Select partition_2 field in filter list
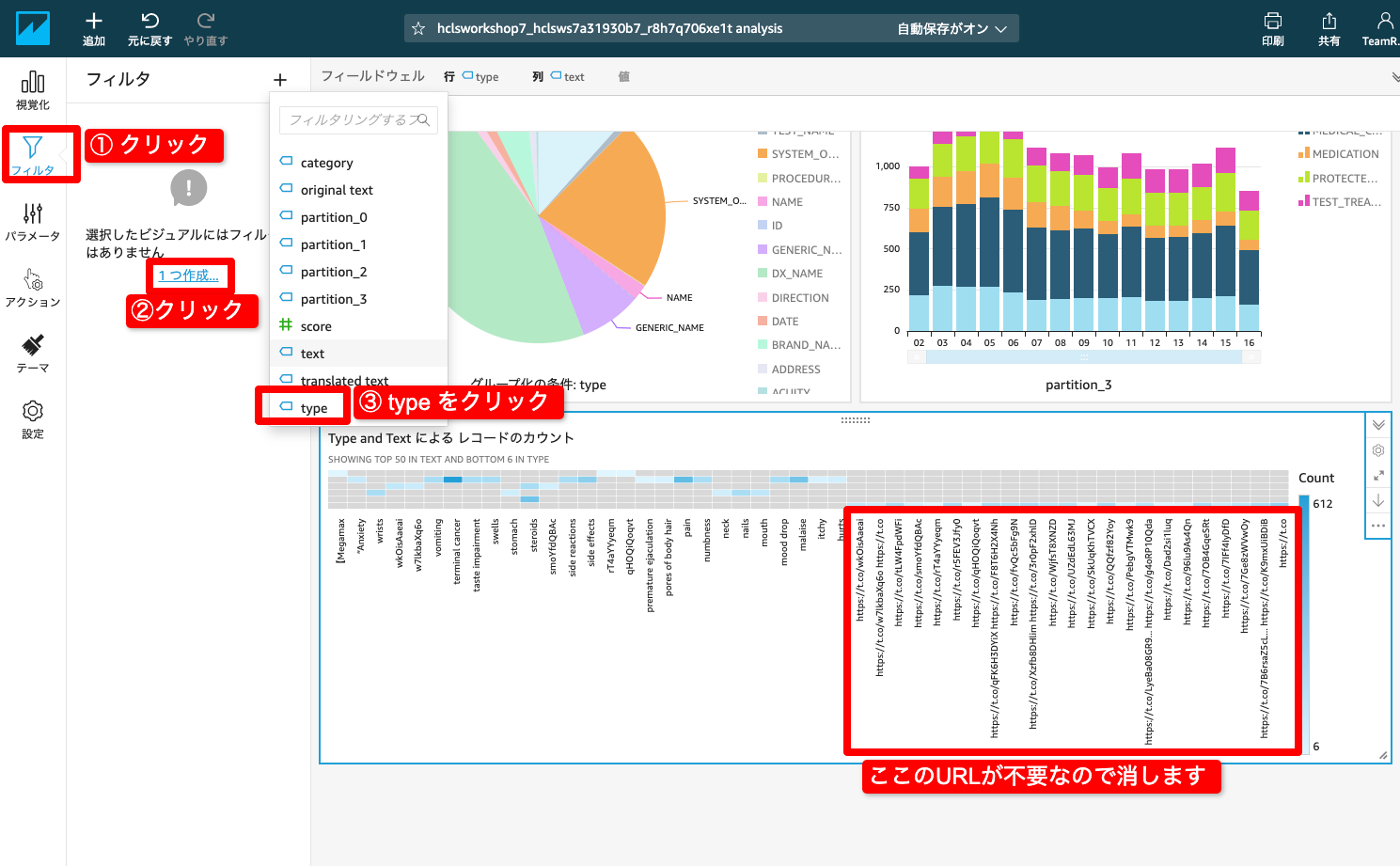1400x866 pixels. click(358, 272)
